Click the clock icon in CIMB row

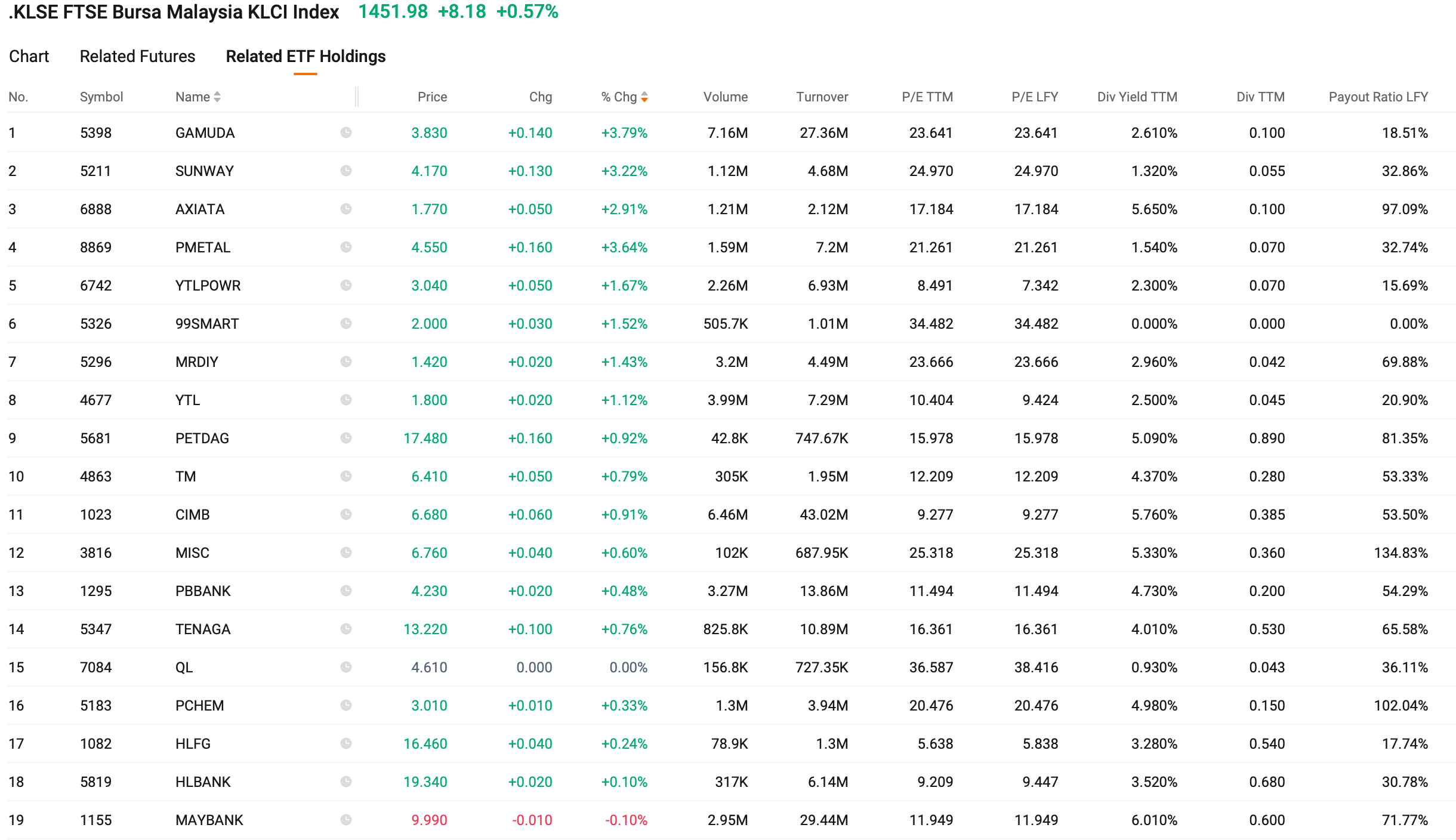click(x=346, y=514)
